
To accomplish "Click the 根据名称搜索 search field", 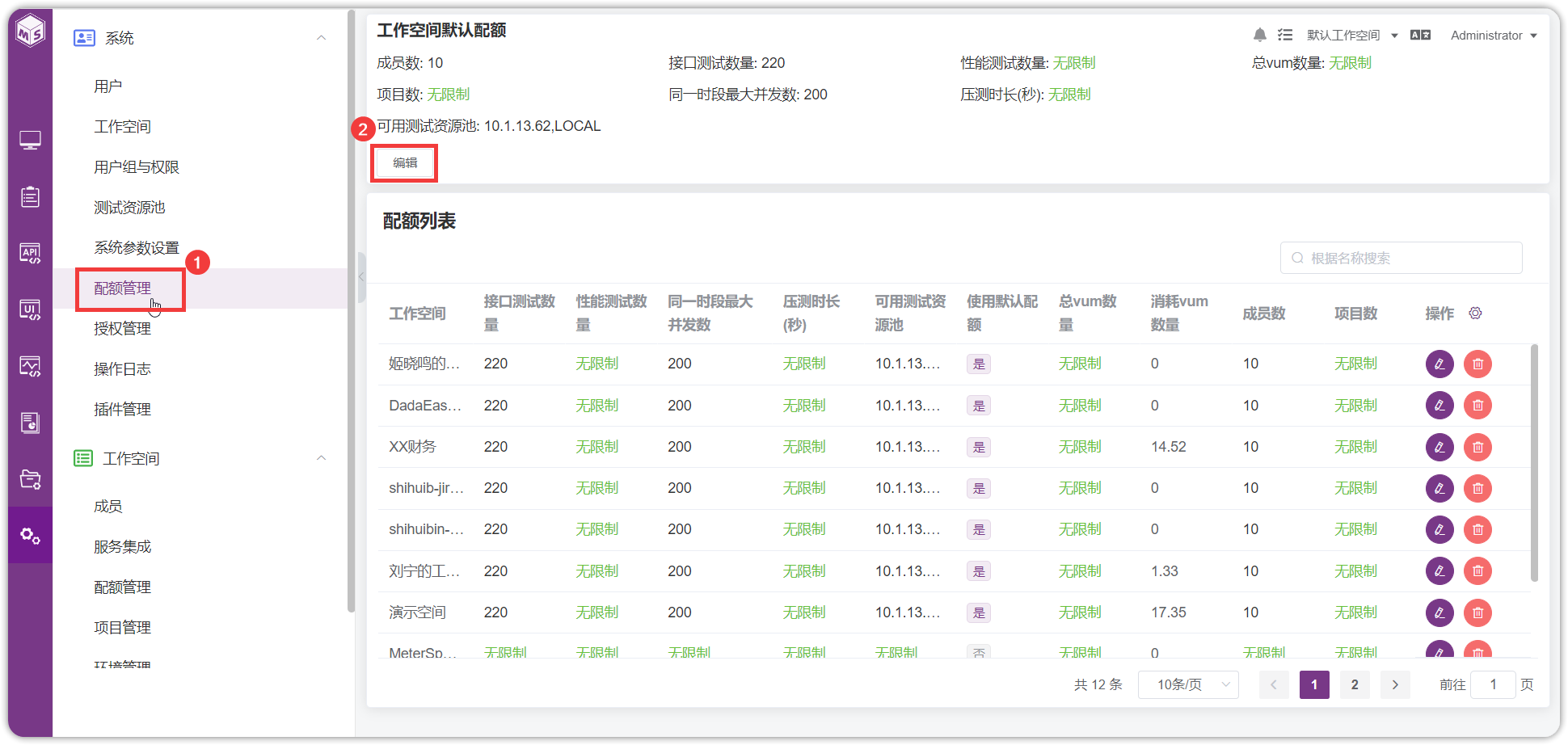I will pos(1402,258).
